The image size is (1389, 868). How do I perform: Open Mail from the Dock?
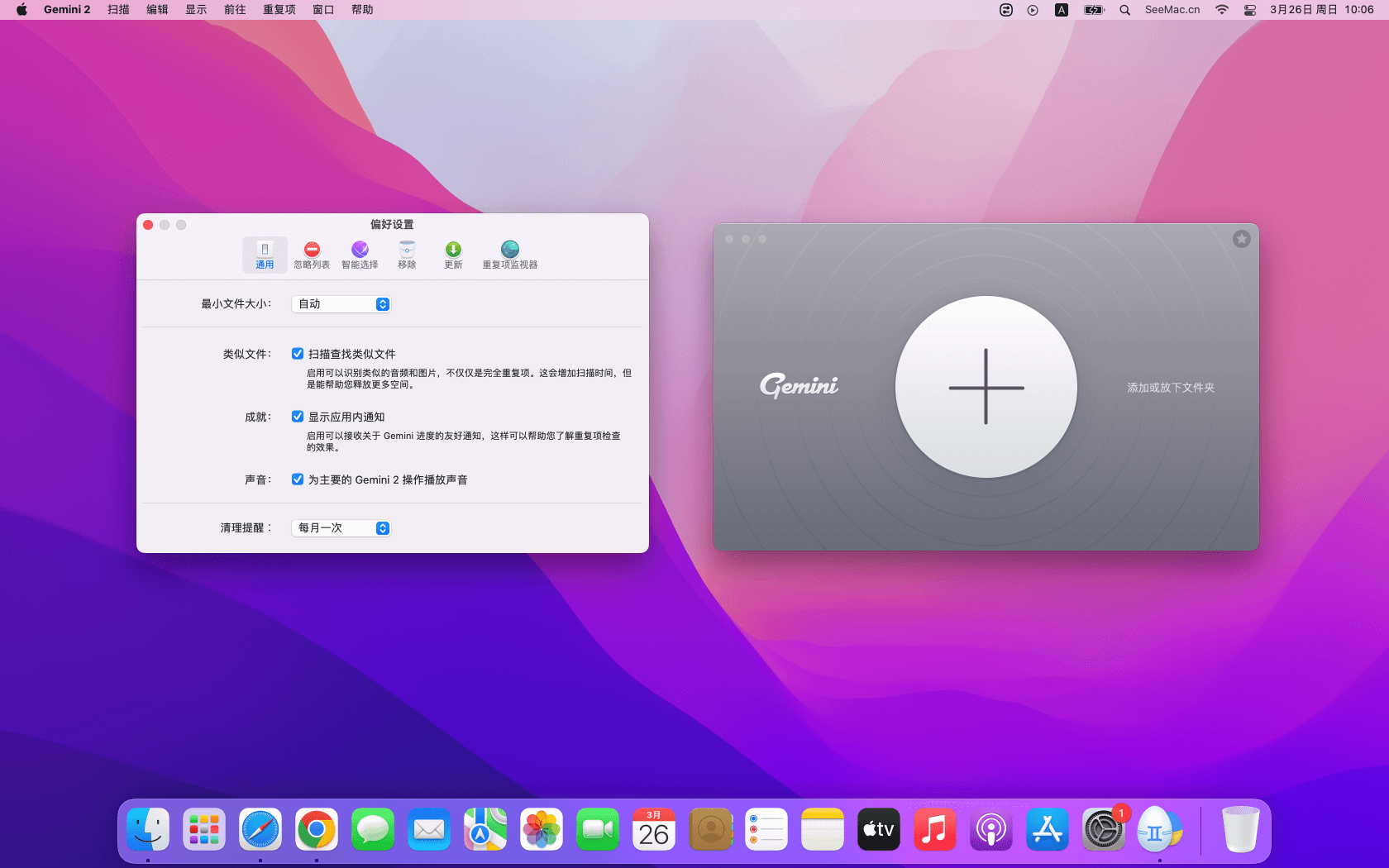[429, 829]
